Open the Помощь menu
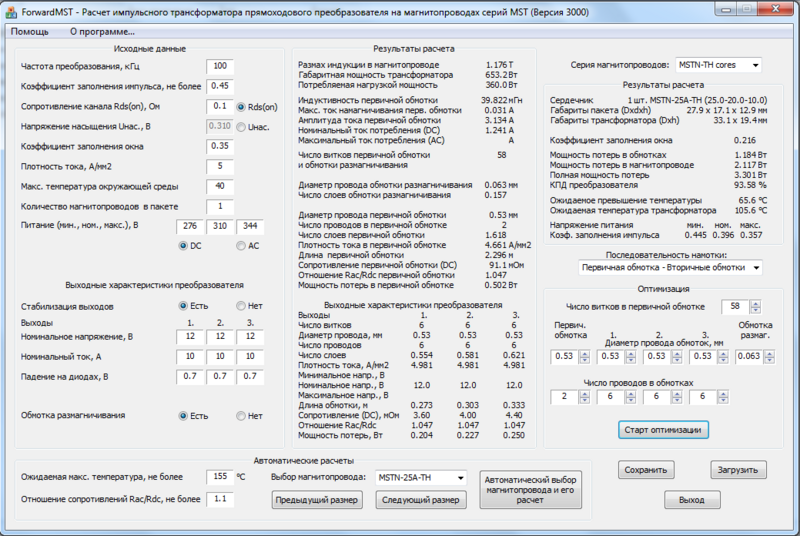This screenshot has width=800, height=536. pyautogui.click(x=30, y=32)
